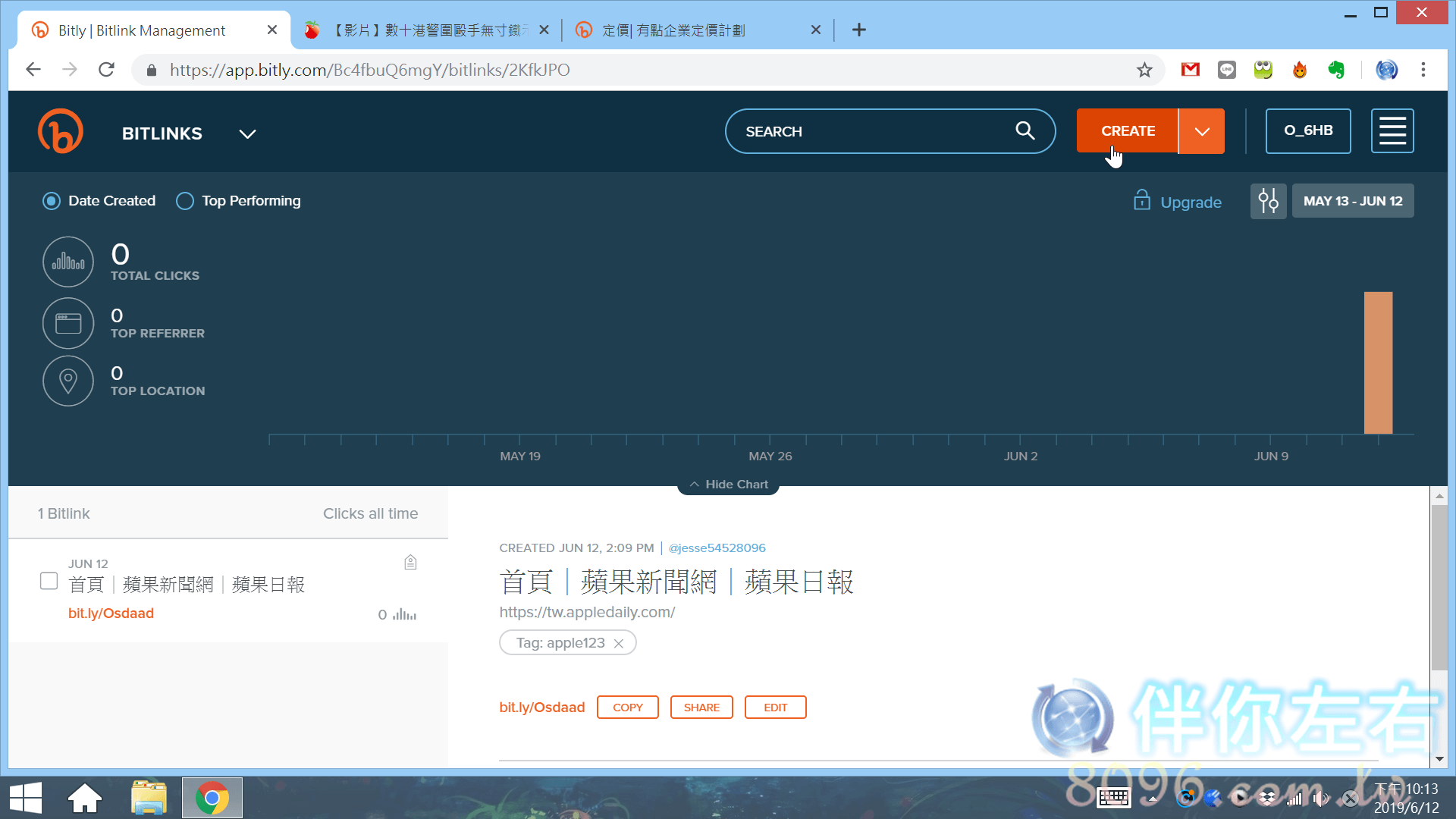Open the Gmail extension icon
The image size is (1456, 819).
point(1191,70)
